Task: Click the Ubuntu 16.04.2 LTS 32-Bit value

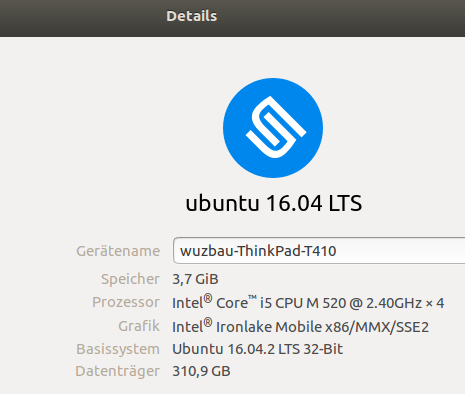Action: (257, 349)
